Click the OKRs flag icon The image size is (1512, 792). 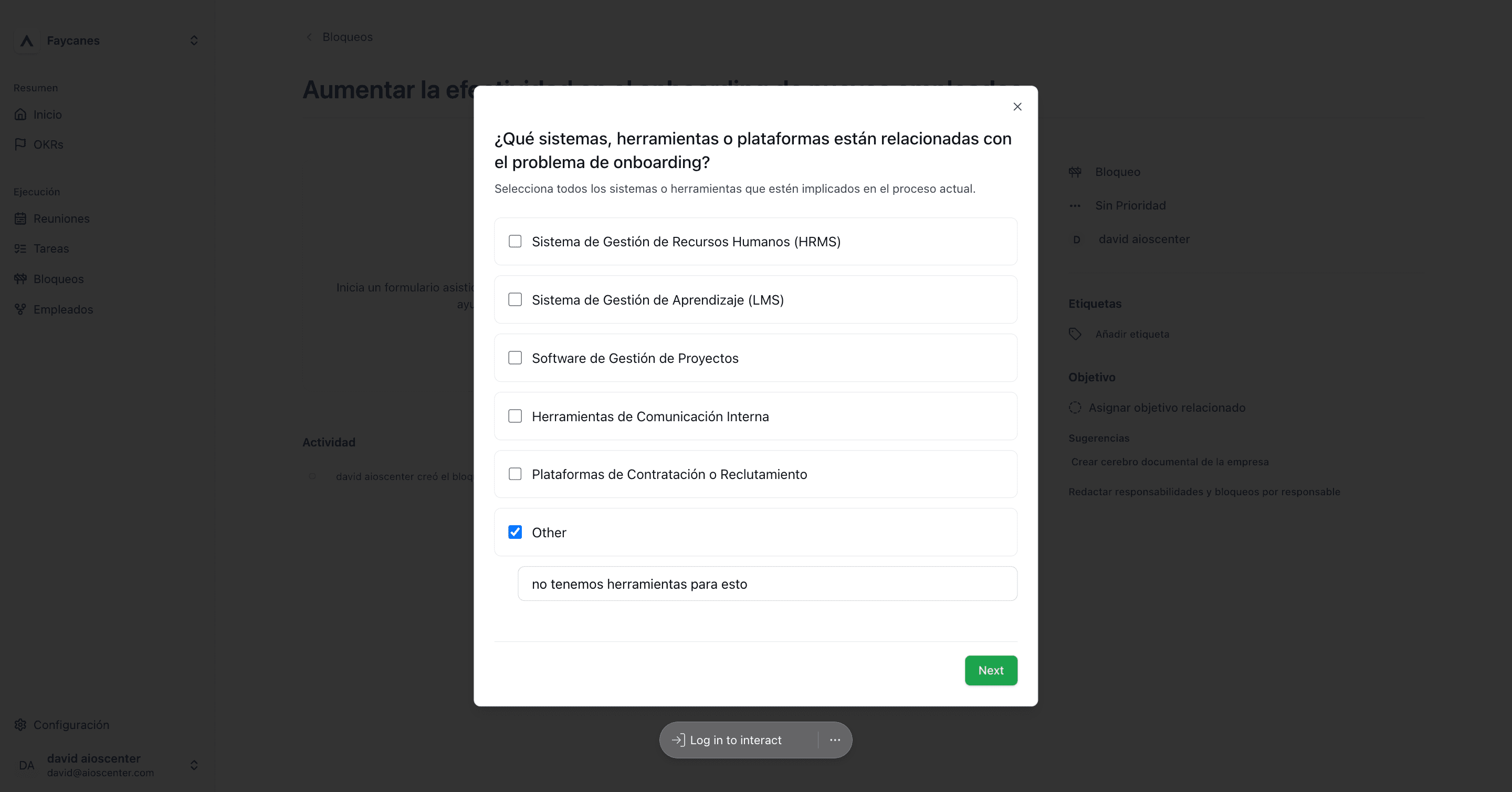(20, 144)
